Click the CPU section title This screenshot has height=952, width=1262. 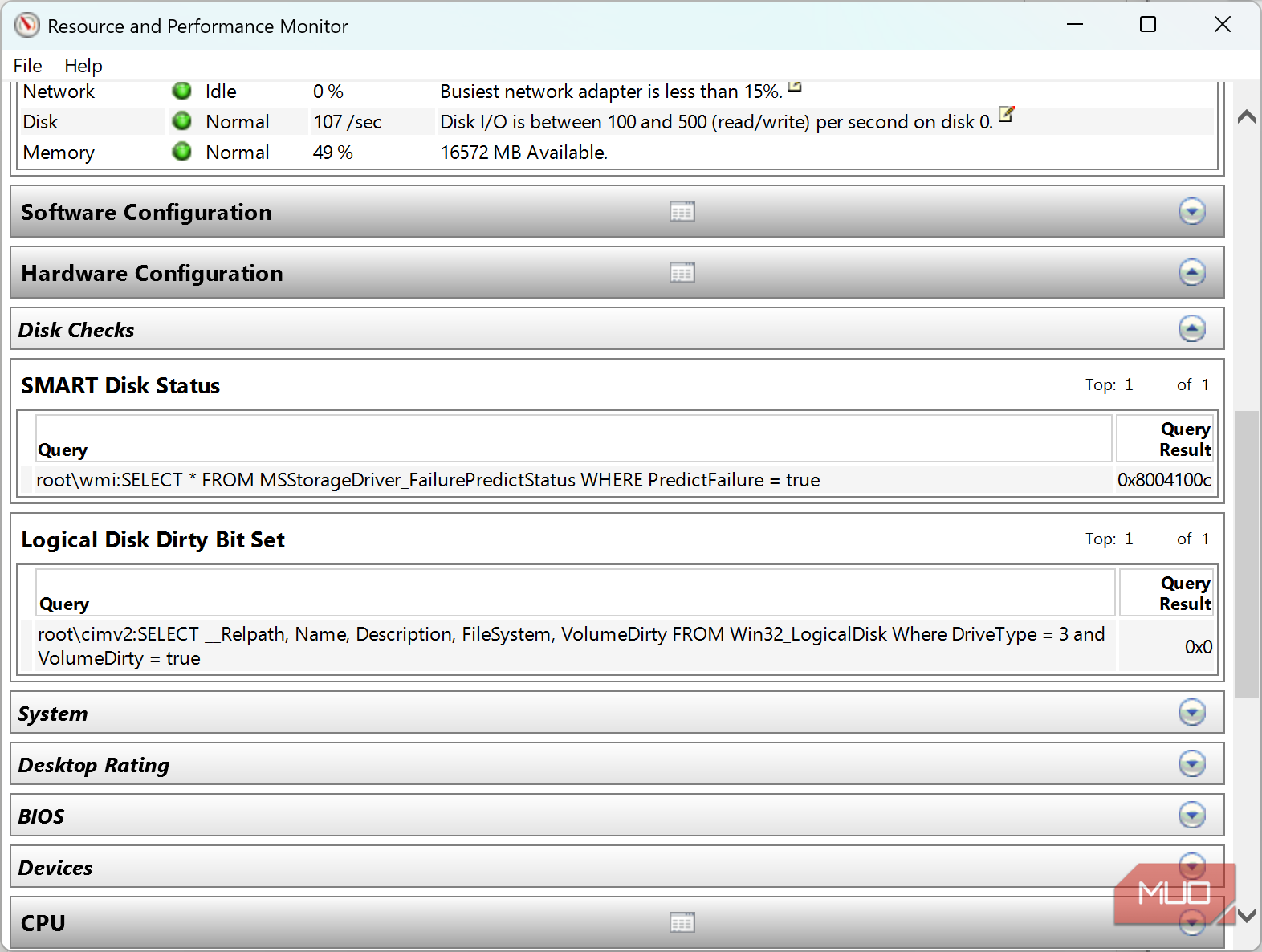coord(43,923)
